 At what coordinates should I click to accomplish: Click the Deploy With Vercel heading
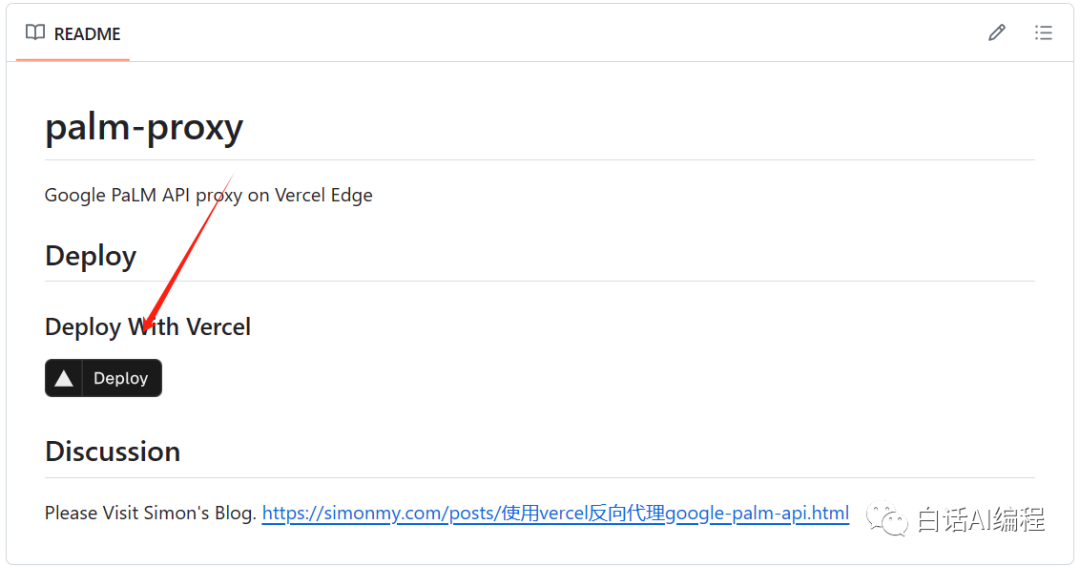[x=147, y=327]
